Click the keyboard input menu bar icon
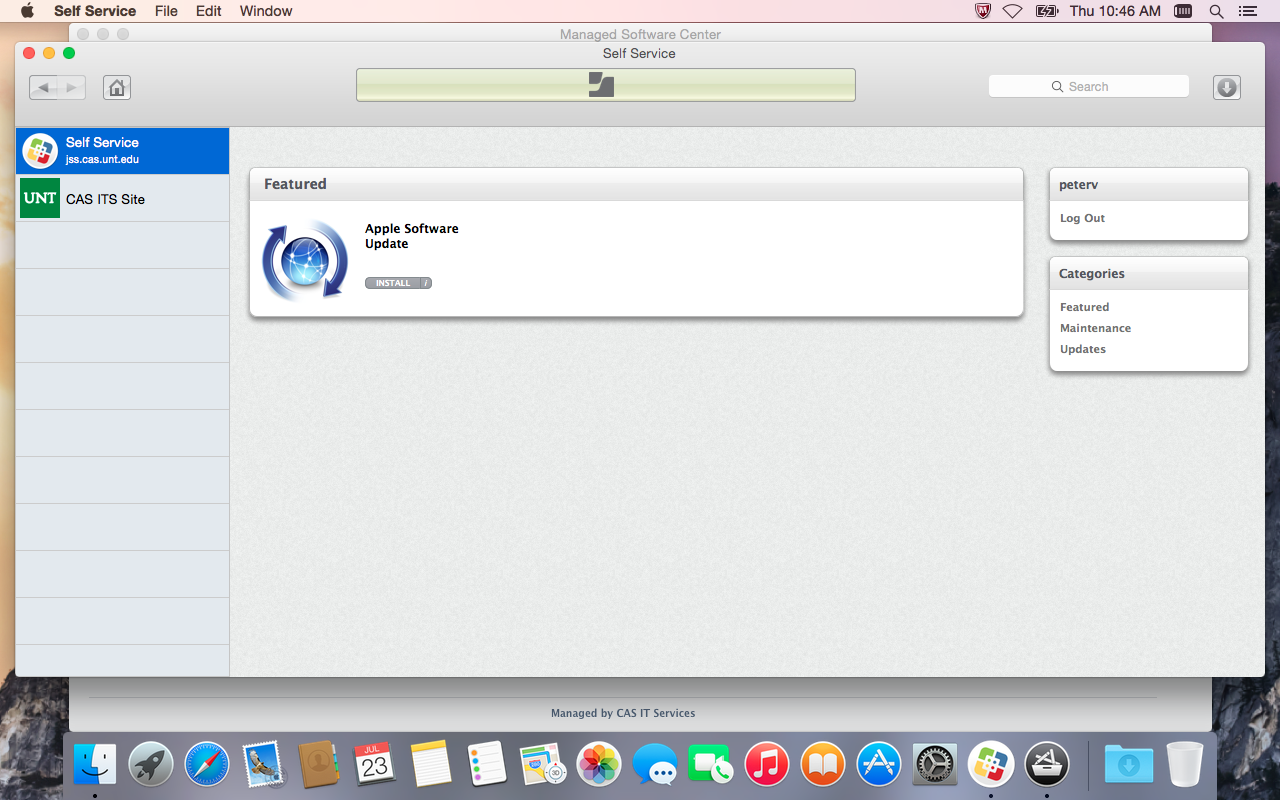This screenshot has width=1280, height=800. click(x=1183, y=11)
